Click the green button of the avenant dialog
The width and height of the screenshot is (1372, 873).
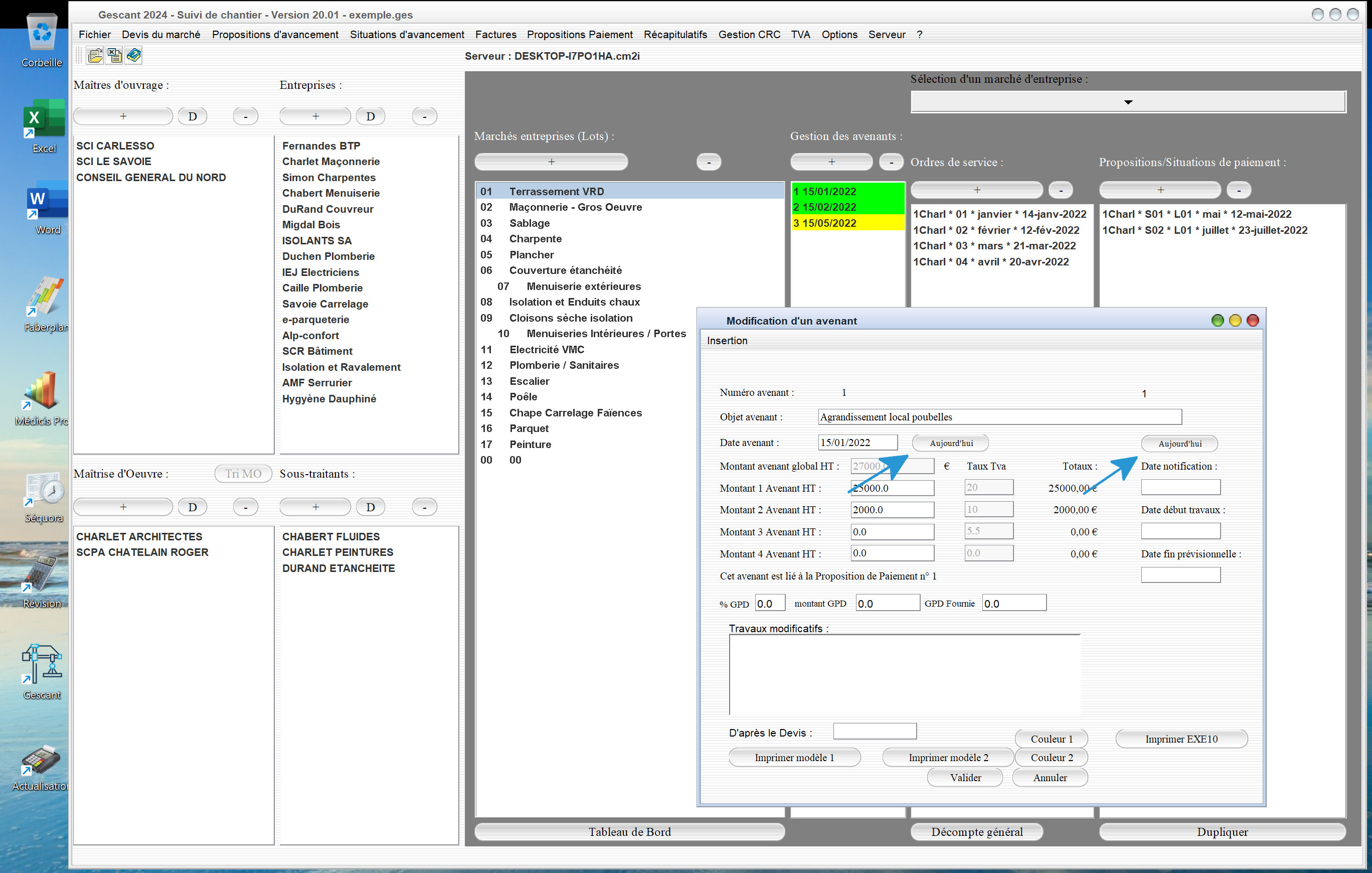1218,321
